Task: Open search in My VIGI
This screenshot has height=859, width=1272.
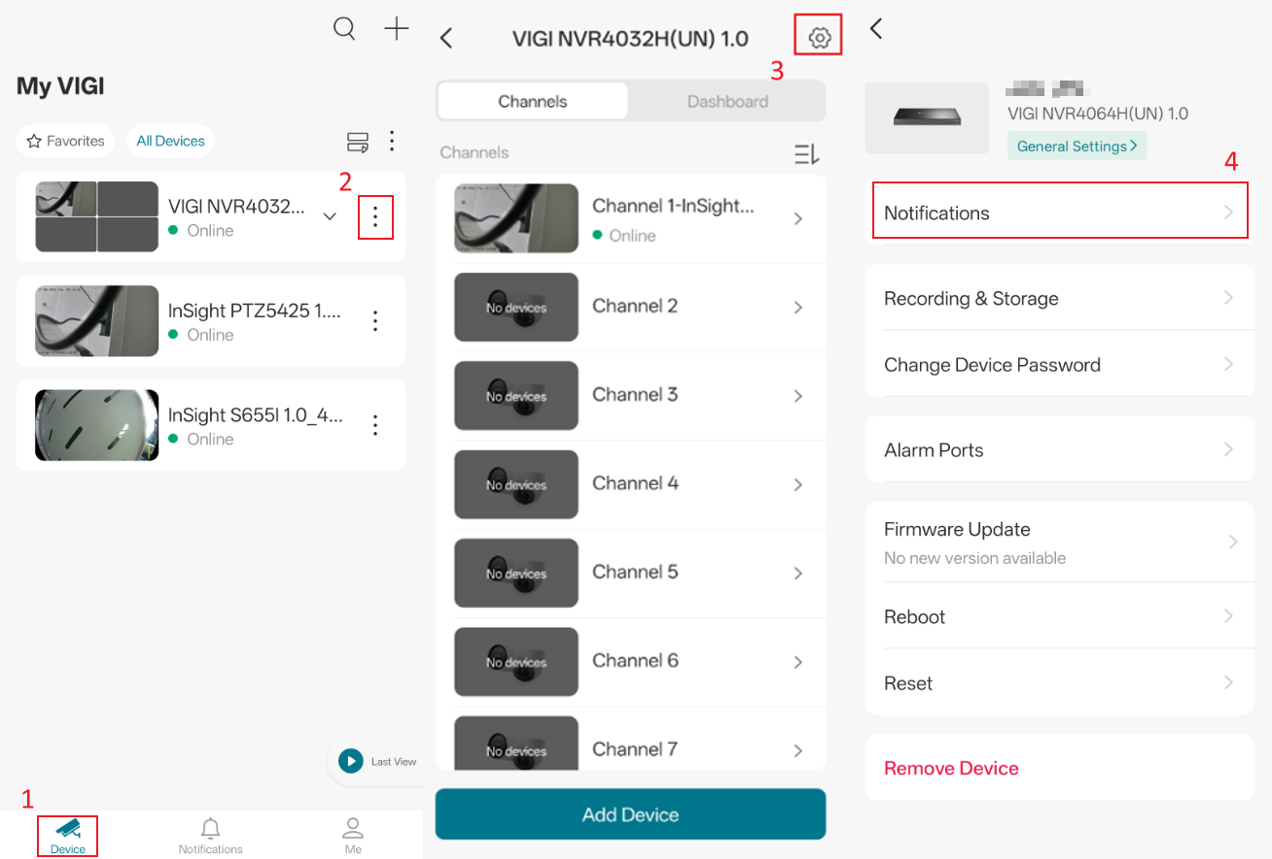Action: (x=344, y=28)
